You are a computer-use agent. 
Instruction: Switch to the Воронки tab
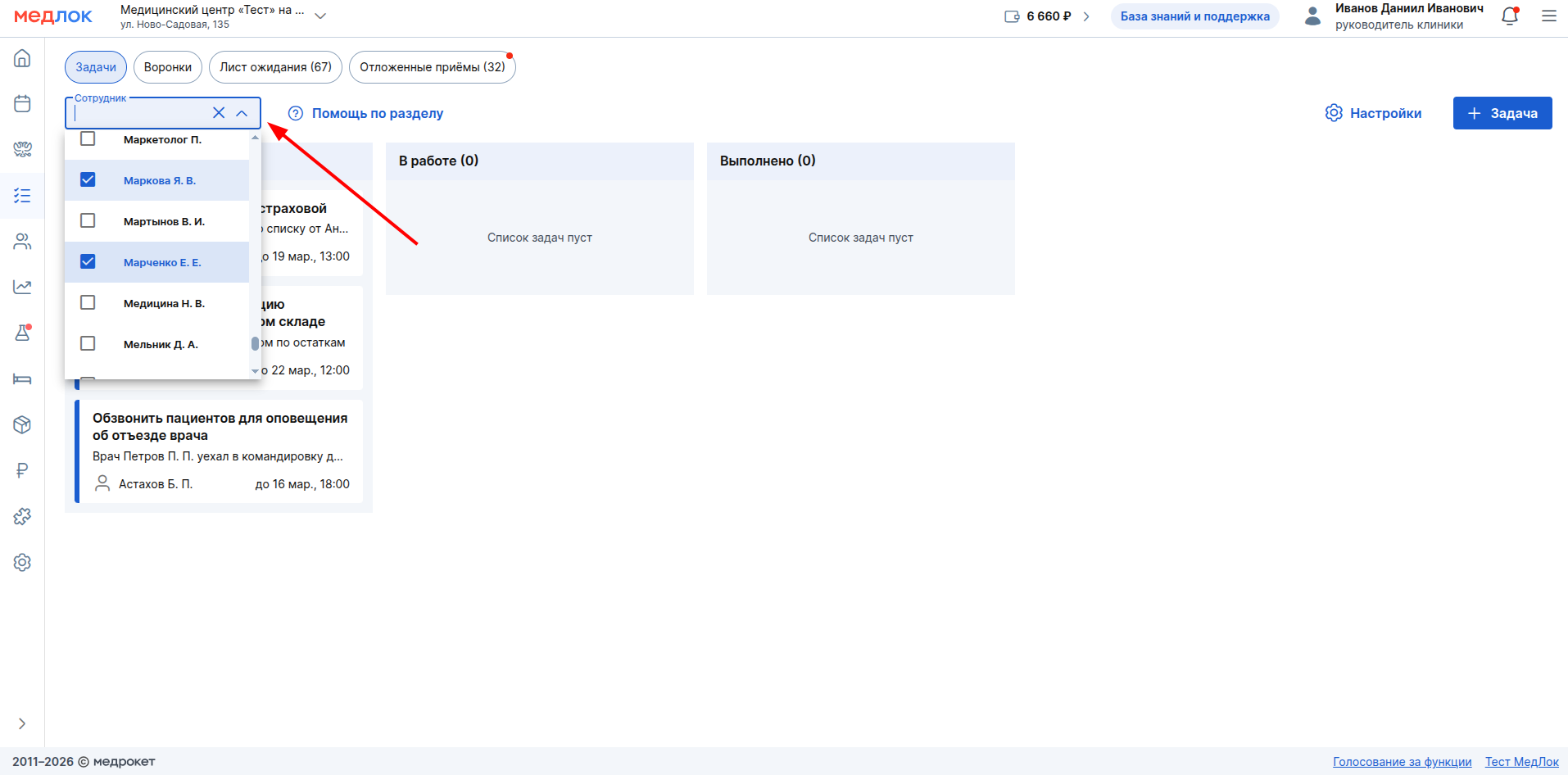(167, 67)
